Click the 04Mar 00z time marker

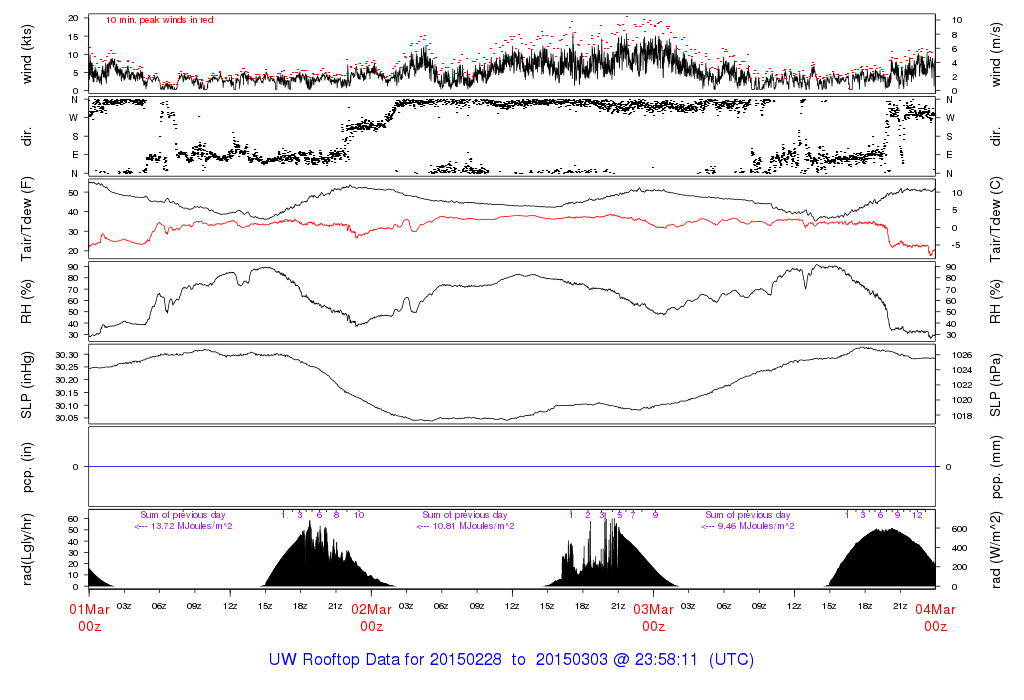point(935,617)
